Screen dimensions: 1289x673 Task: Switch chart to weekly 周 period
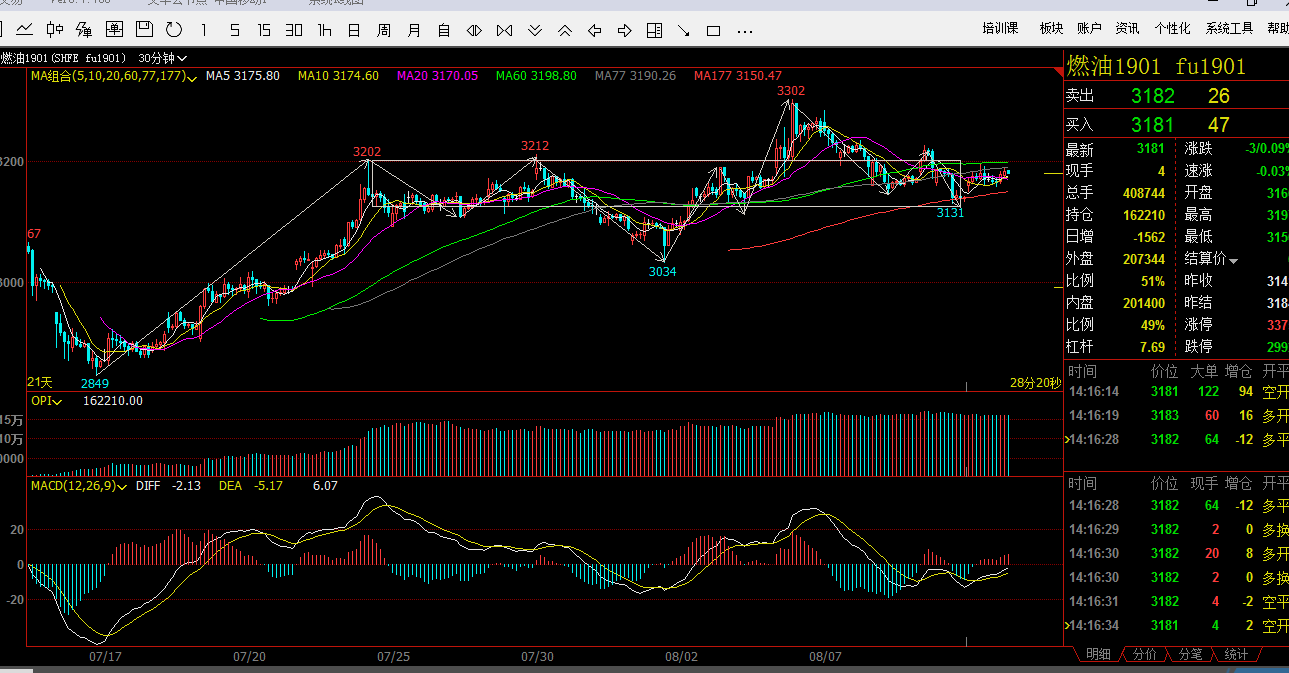[x=384, y=30]
